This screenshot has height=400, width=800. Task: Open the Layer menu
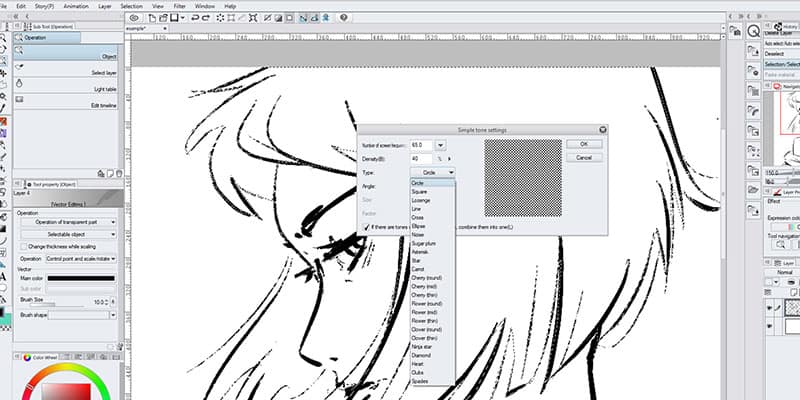coord(105,6)
